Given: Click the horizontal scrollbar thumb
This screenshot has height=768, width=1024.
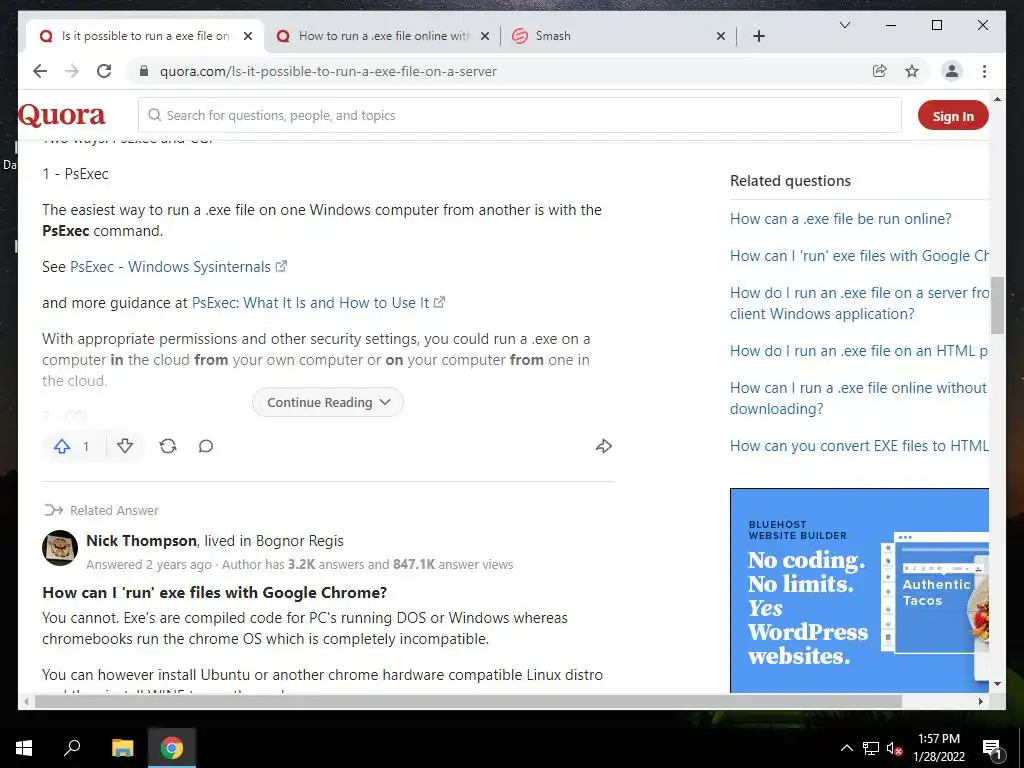Looking at the screenshot, I should coord(468,701).
